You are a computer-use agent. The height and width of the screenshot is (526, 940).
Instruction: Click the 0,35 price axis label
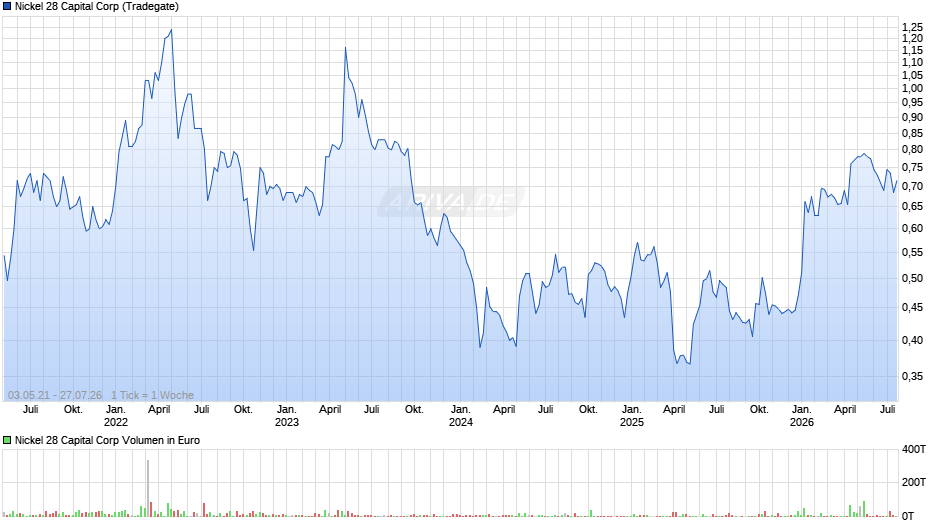pyautogui.click(x=912, y=377)
